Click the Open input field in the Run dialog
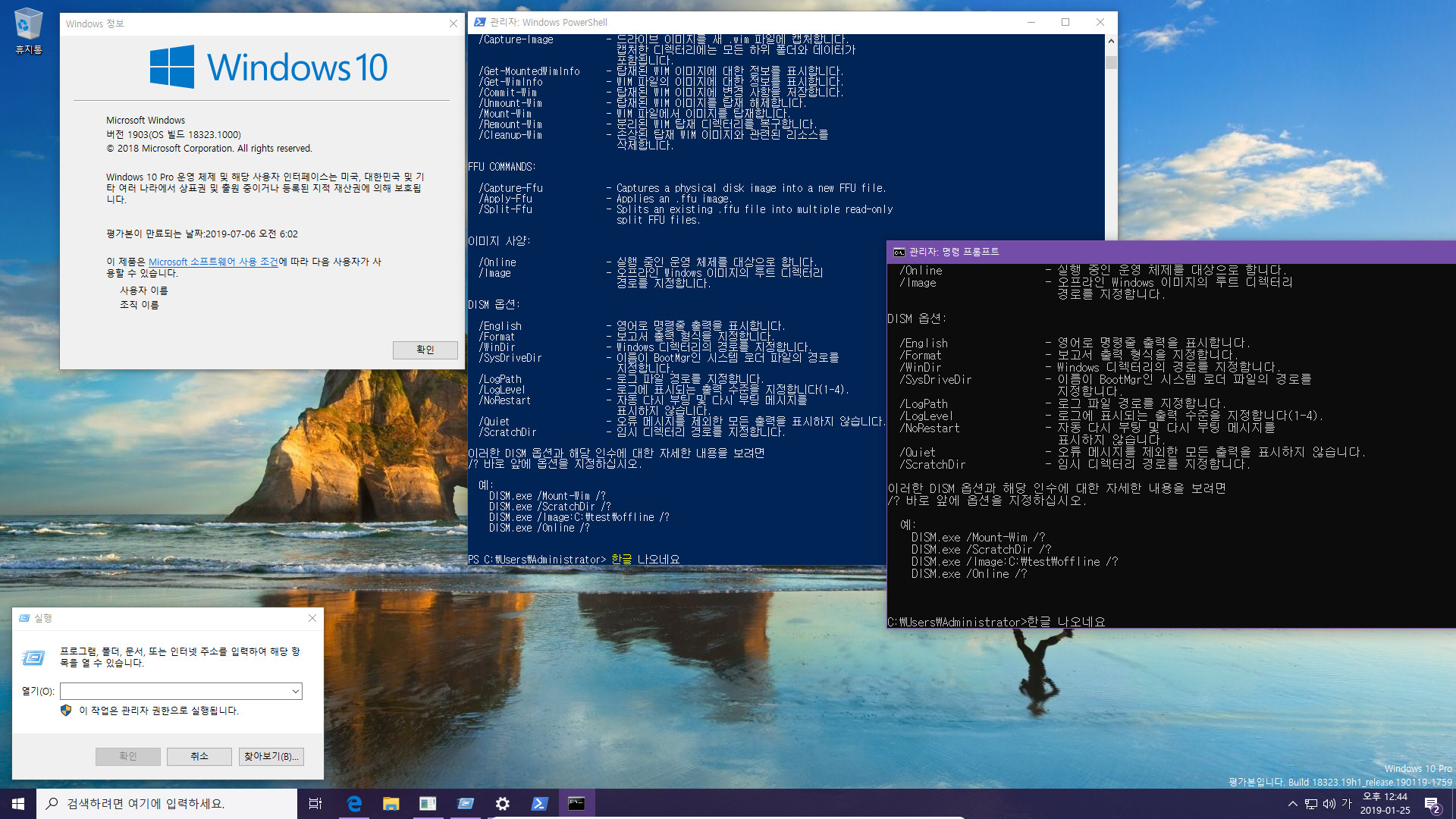The image size is (1456, 819). (x=174, y=691)
